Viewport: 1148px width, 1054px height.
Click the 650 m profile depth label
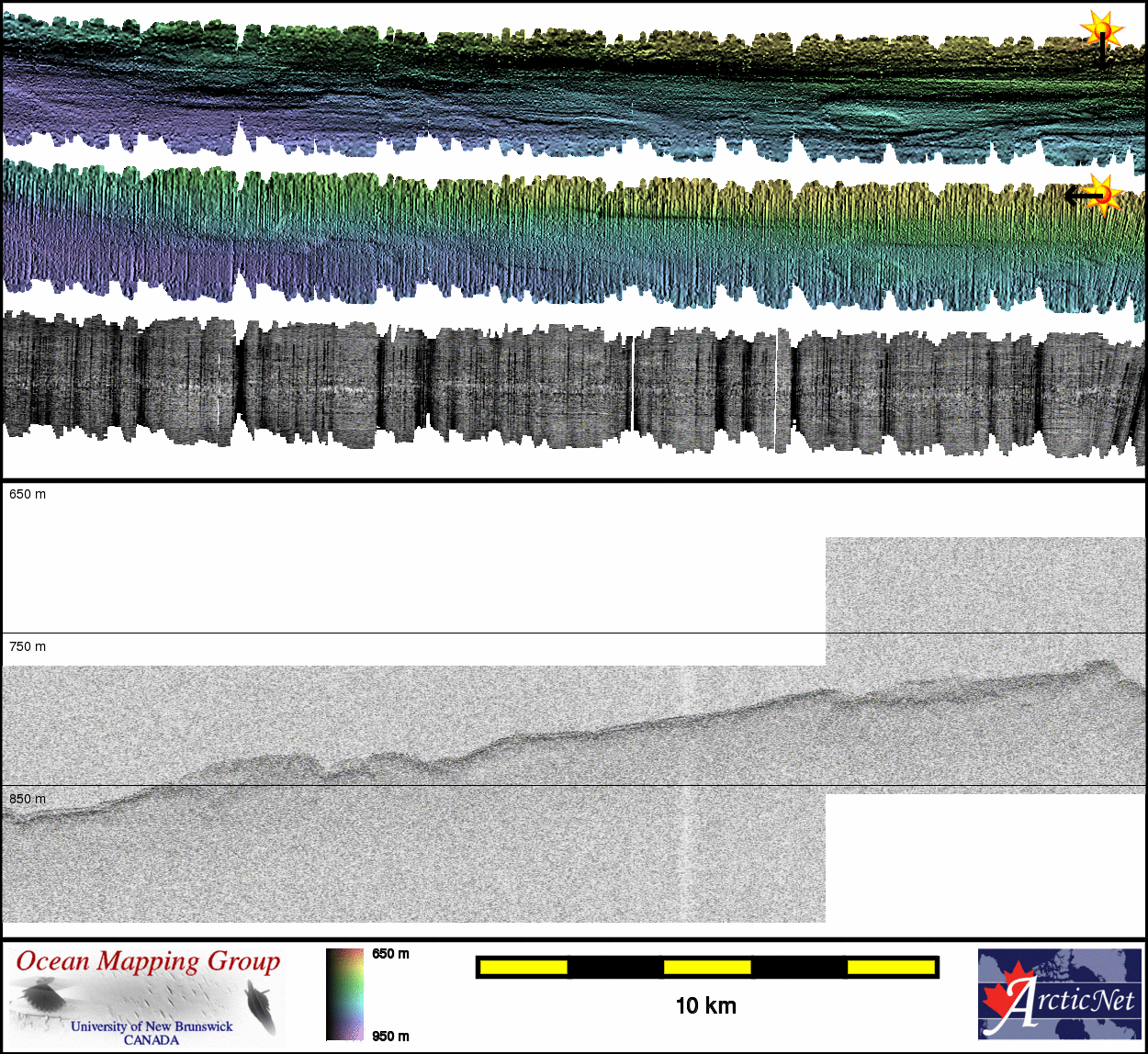(28, 494)
